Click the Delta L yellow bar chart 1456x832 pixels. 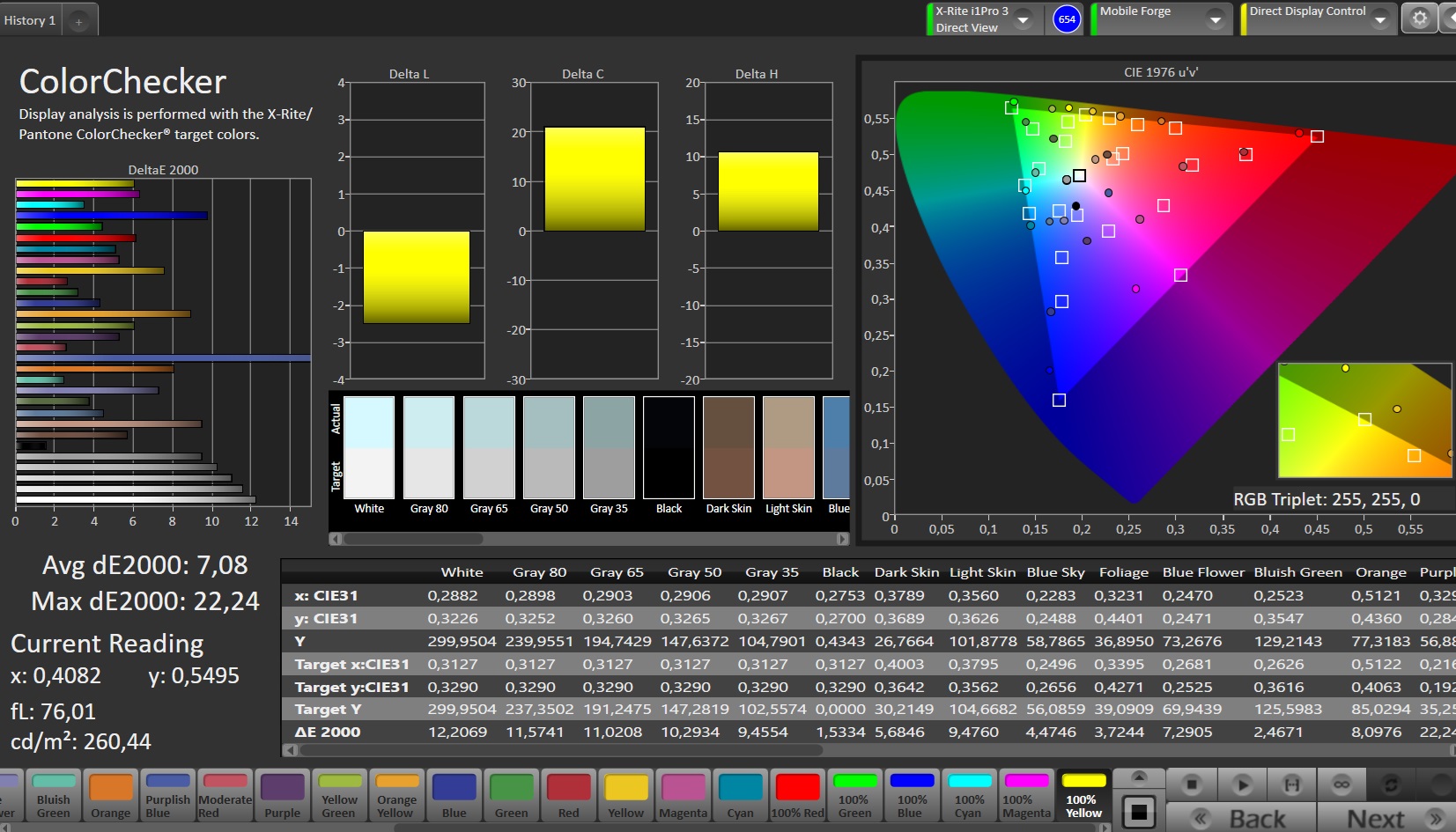(x=416, y=277)
